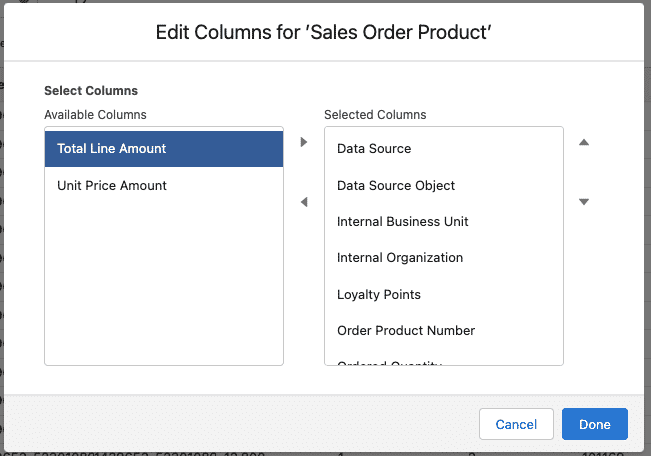Click the Selected Columns label
Viewport: 651px width, 456px height.
[x=375, y=115]
